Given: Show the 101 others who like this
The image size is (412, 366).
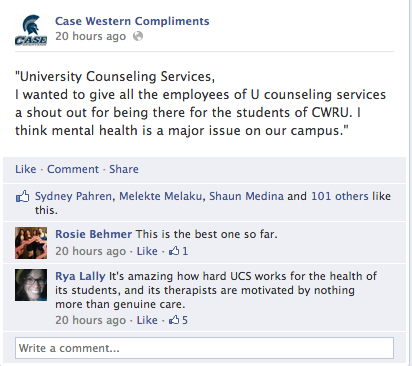Looking at the screenshot, I should tap(340, 196).
